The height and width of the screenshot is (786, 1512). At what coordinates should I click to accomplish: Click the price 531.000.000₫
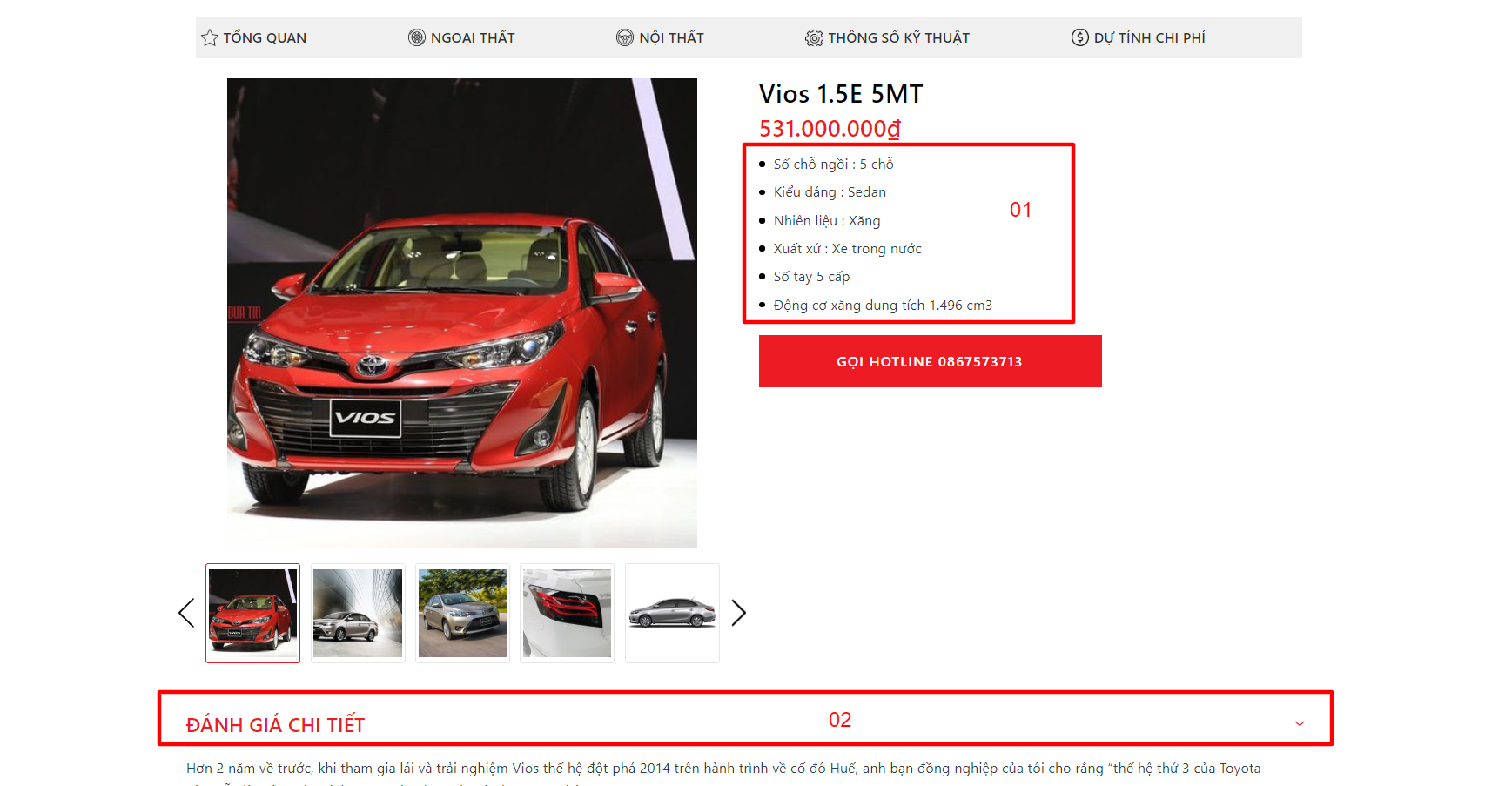coord(830,129)
